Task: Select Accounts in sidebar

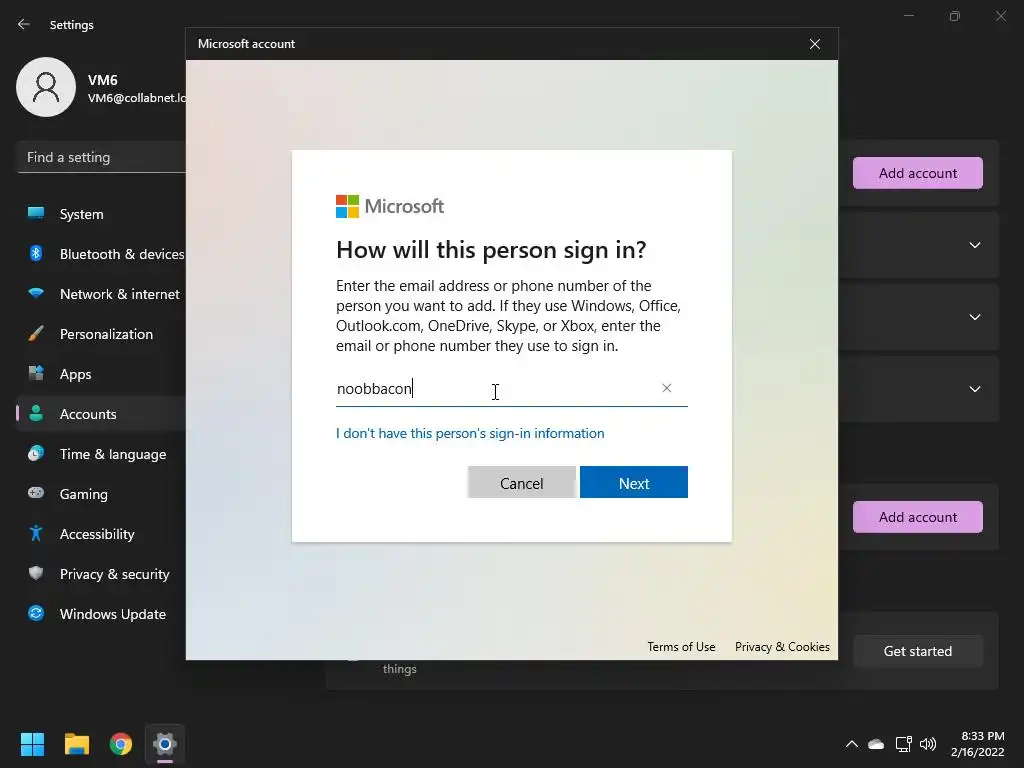Action: point(101,414)
